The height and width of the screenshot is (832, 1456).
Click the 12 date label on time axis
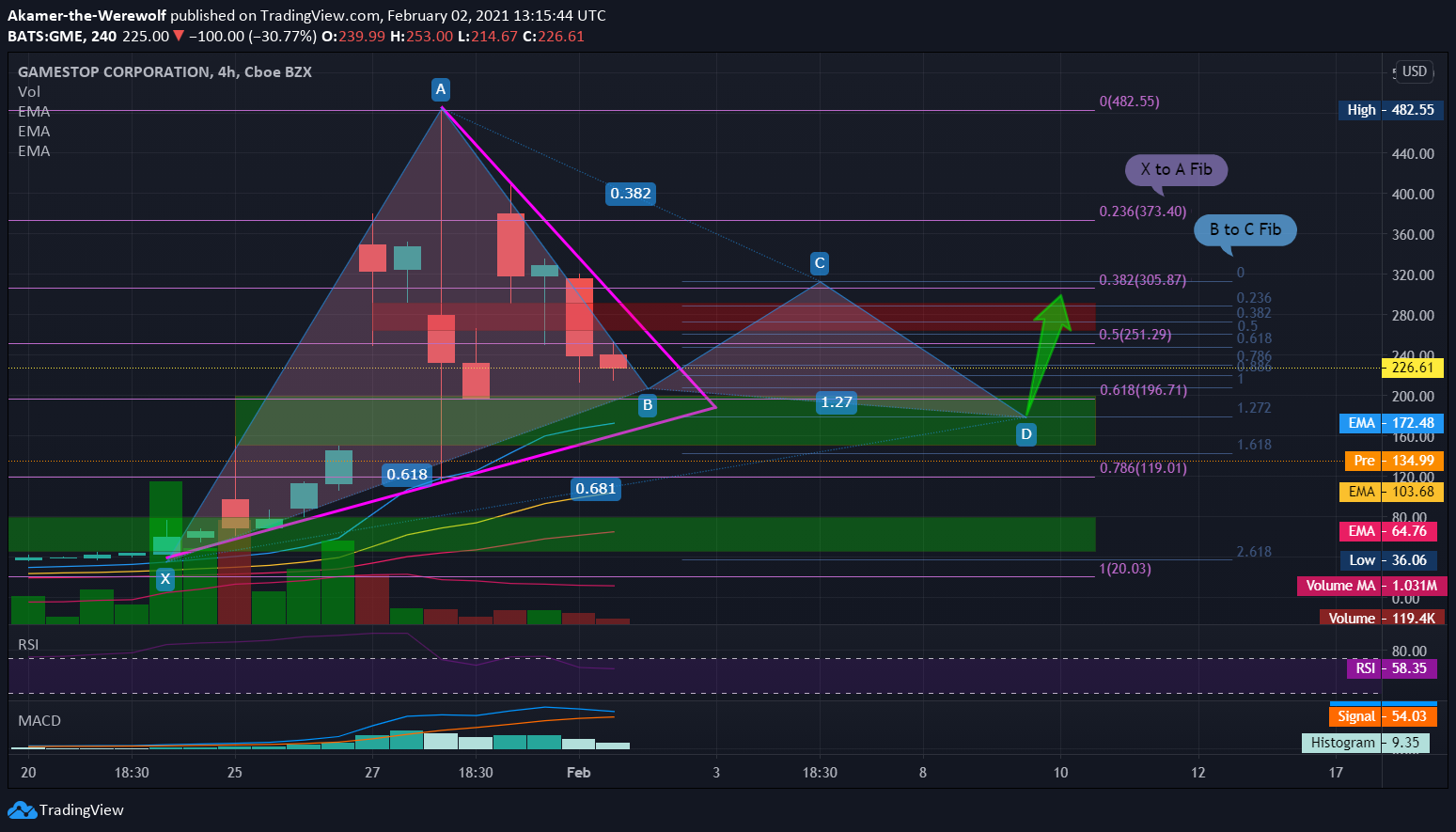point(1198,773)
